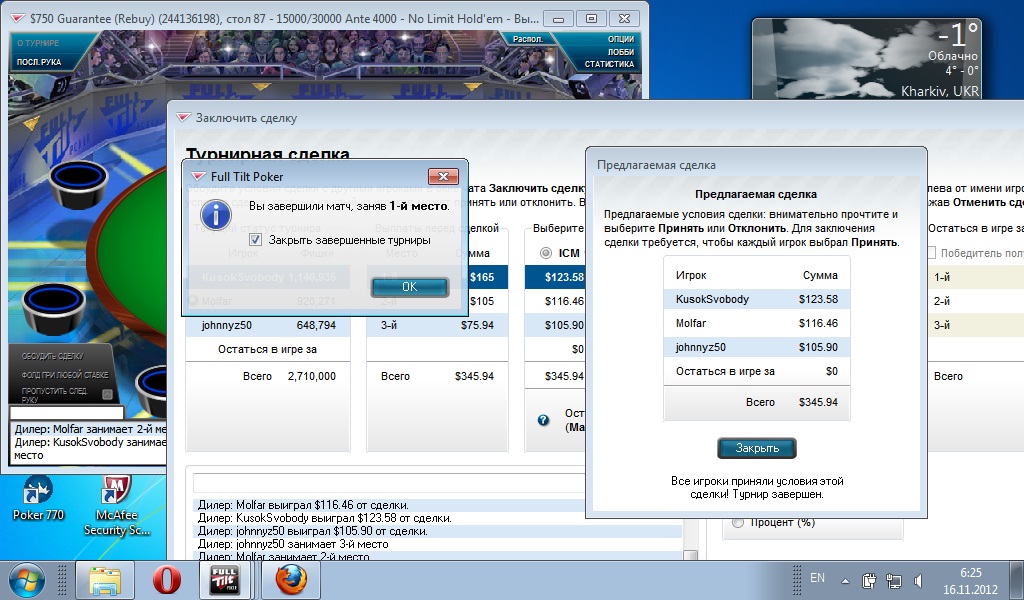Click EN language indicator
The width and height of the screenshot is (1024, 600).
817,578
